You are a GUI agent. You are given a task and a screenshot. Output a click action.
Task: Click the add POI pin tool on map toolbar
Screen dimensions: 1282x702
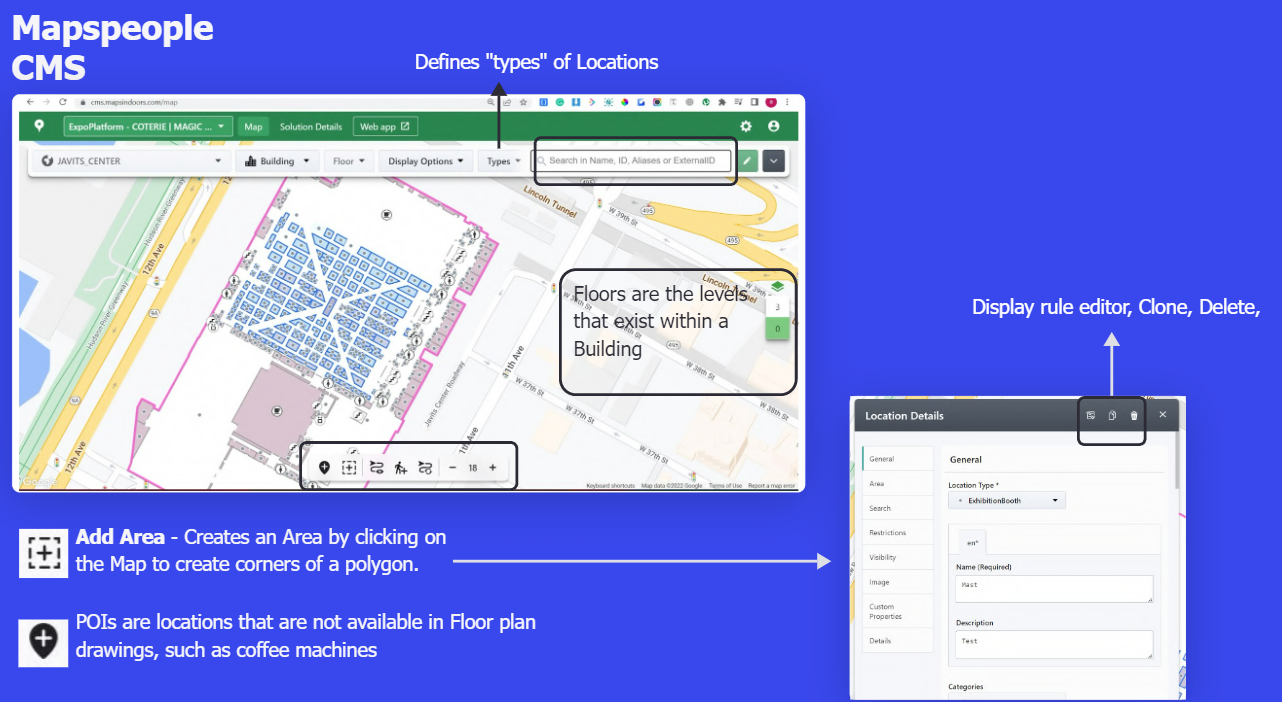point(324,467)
